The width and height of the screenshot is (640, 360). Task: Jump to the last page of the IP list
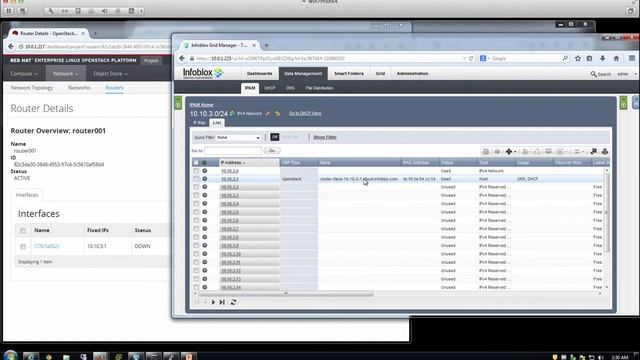(222, 302)
